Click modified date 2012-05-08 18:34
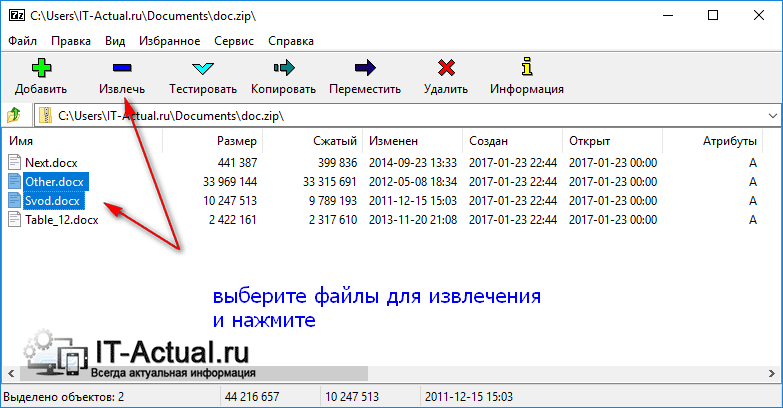 [x=413, y=182]
